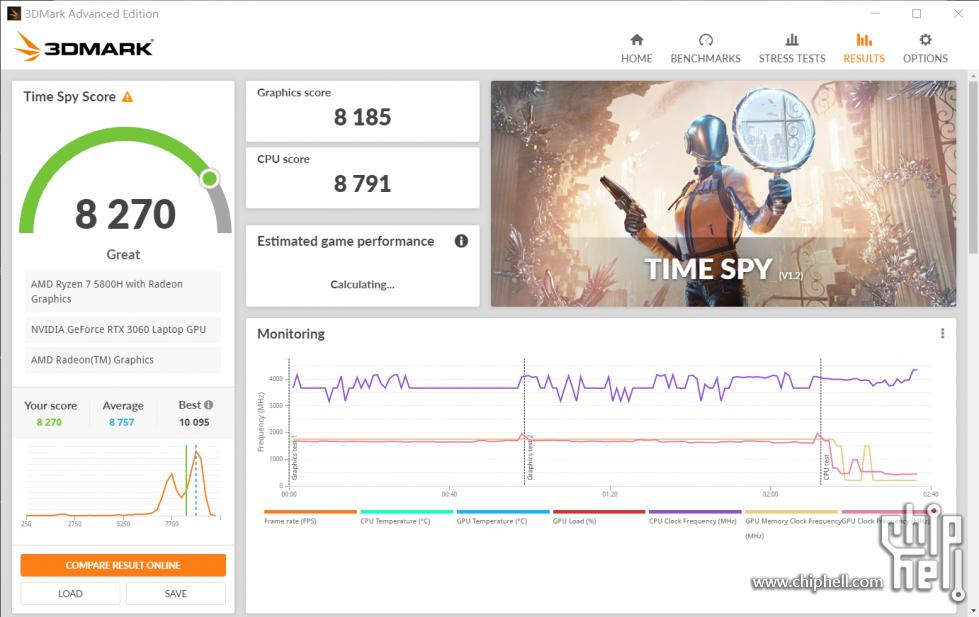The width and height of the screenshot is (979, 617).
Task: Click the Graphics test 2 marker line
Action: [524, 422]
